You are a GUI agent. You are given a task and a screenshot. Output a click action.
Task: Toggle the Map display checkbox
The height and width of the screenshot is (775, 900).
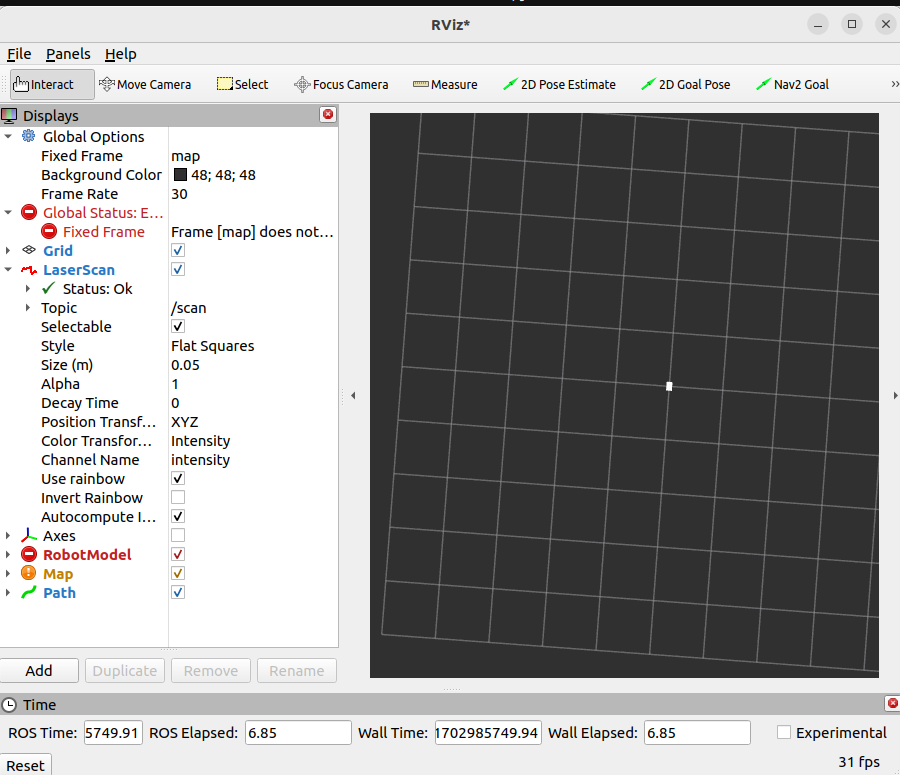pyautogui.click(x=178, y=573)
